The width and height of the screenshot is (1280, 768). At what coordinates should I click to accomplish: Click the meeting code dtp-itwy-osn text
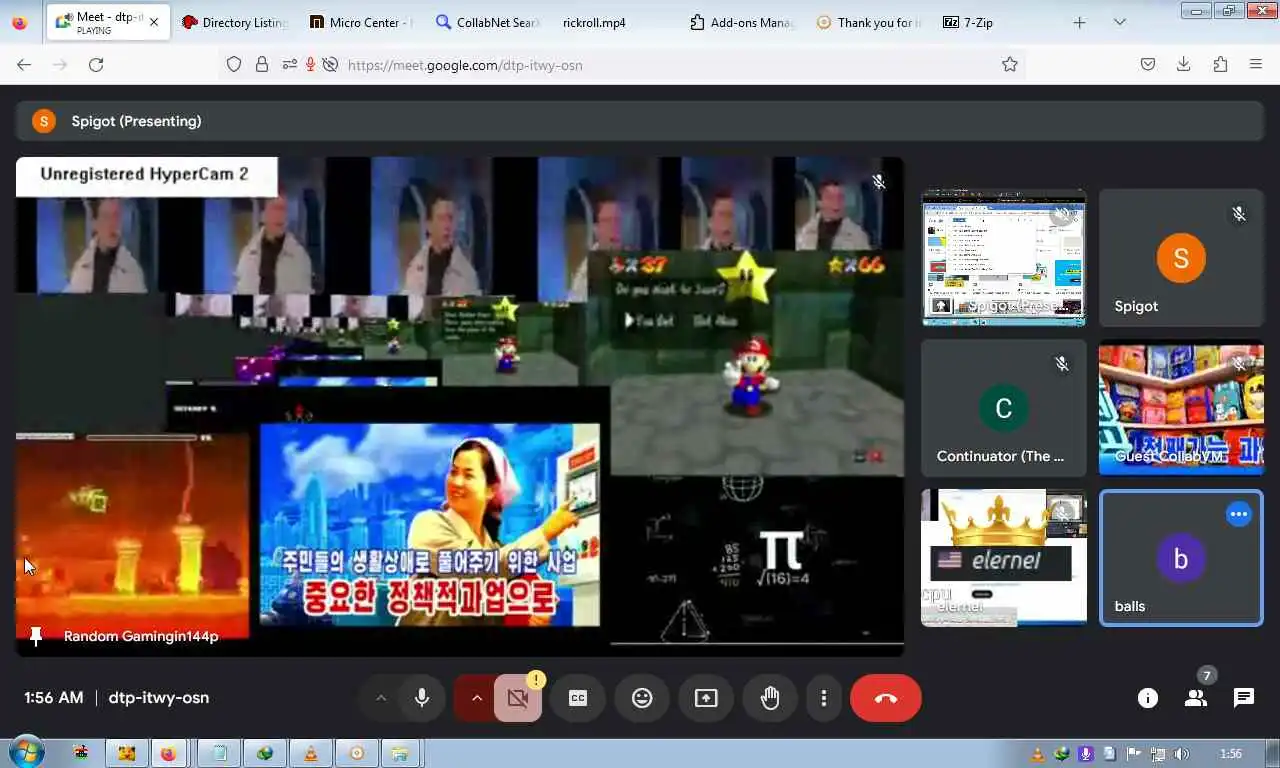(x=159, y=698)
